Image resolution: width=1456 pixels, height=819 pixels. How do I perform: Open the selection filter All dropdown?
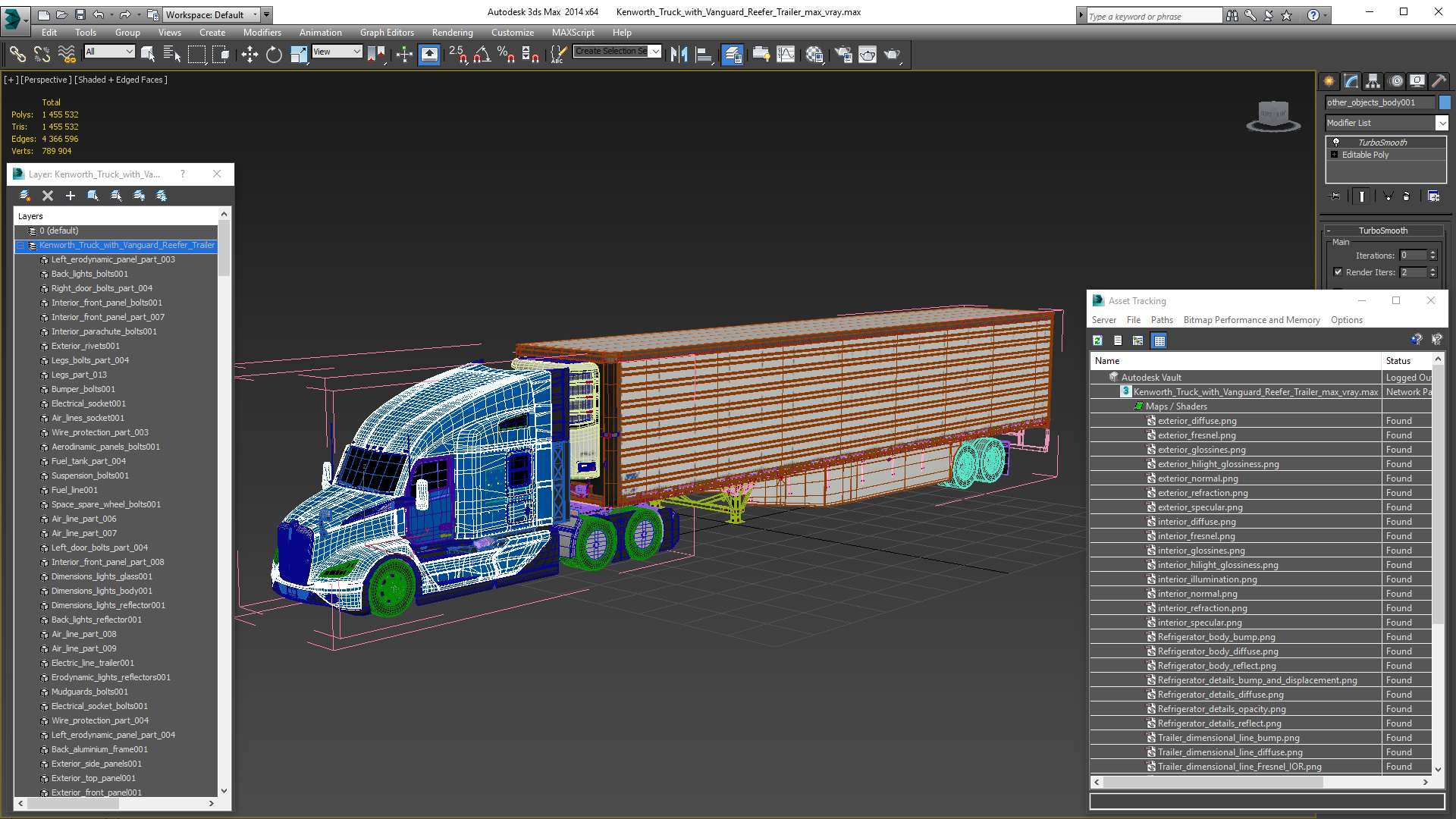pyautogui.click(x=110, y=52)
